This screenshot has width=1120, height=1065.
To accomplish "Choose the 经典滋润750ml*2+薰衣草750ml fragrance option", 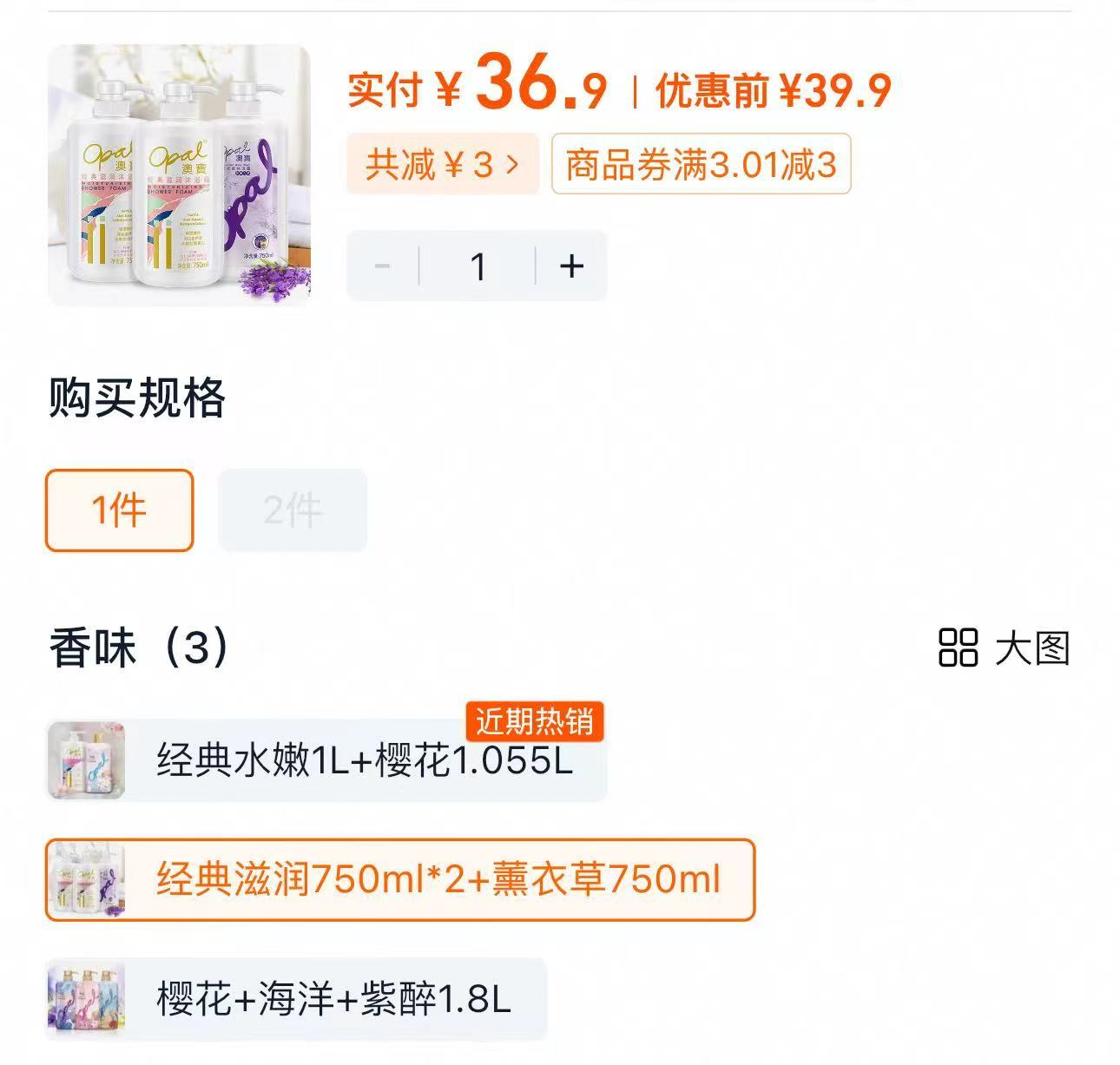I will click(437, 878).
